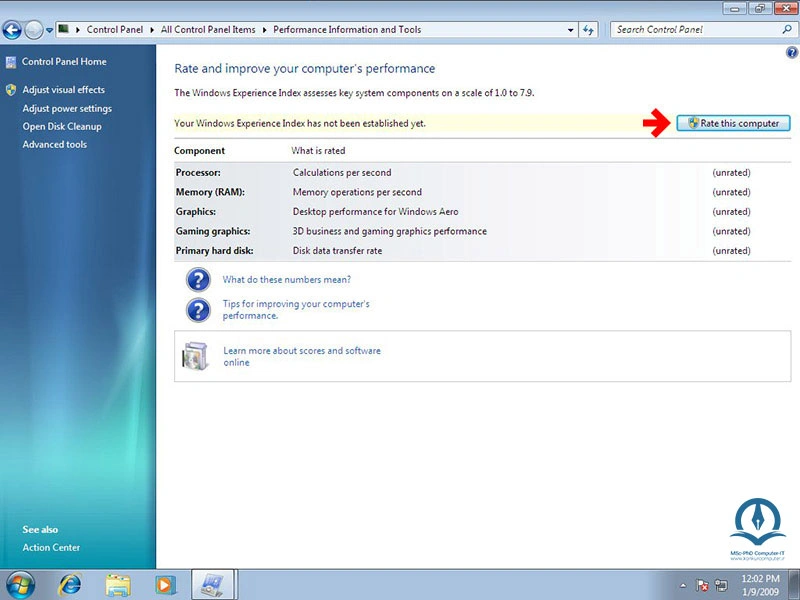800x600 pixels.
Task: Select Control Panel in the breadcrumb
Action: pos(115,30)
